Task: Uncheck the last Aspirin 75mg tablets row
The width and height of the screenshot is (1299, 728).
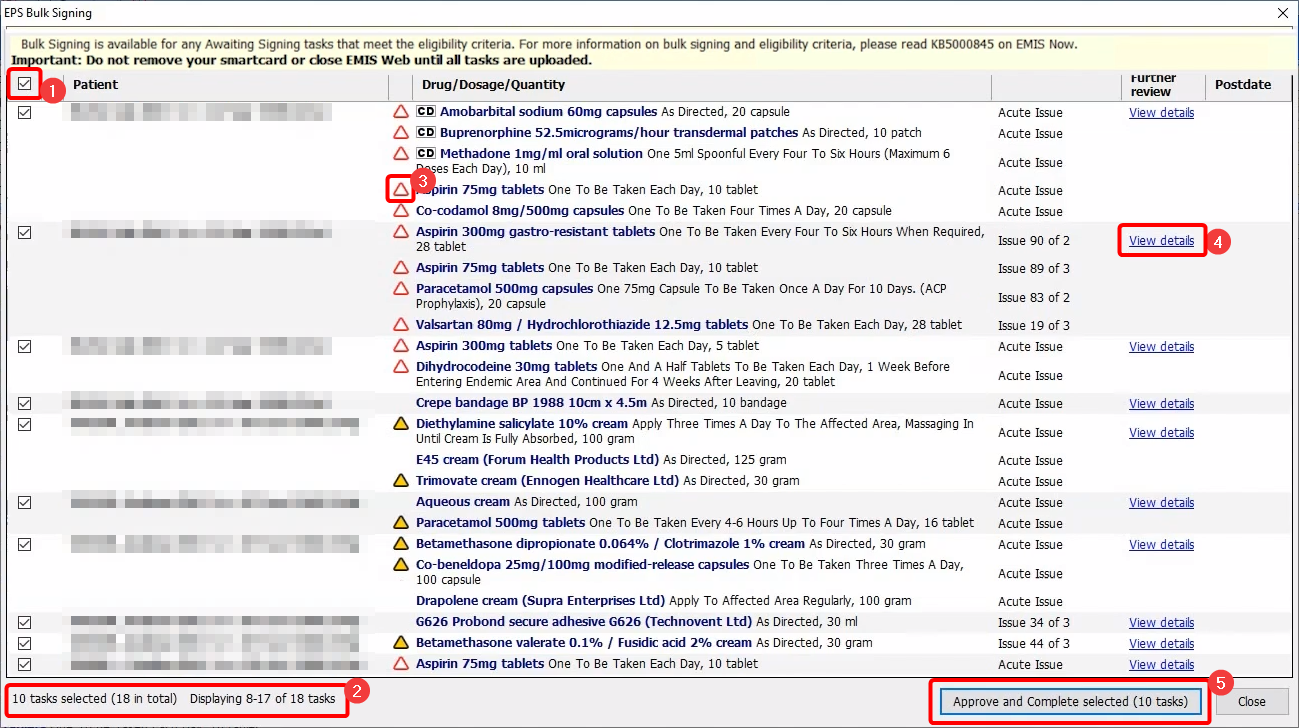Action: point(25,664)
